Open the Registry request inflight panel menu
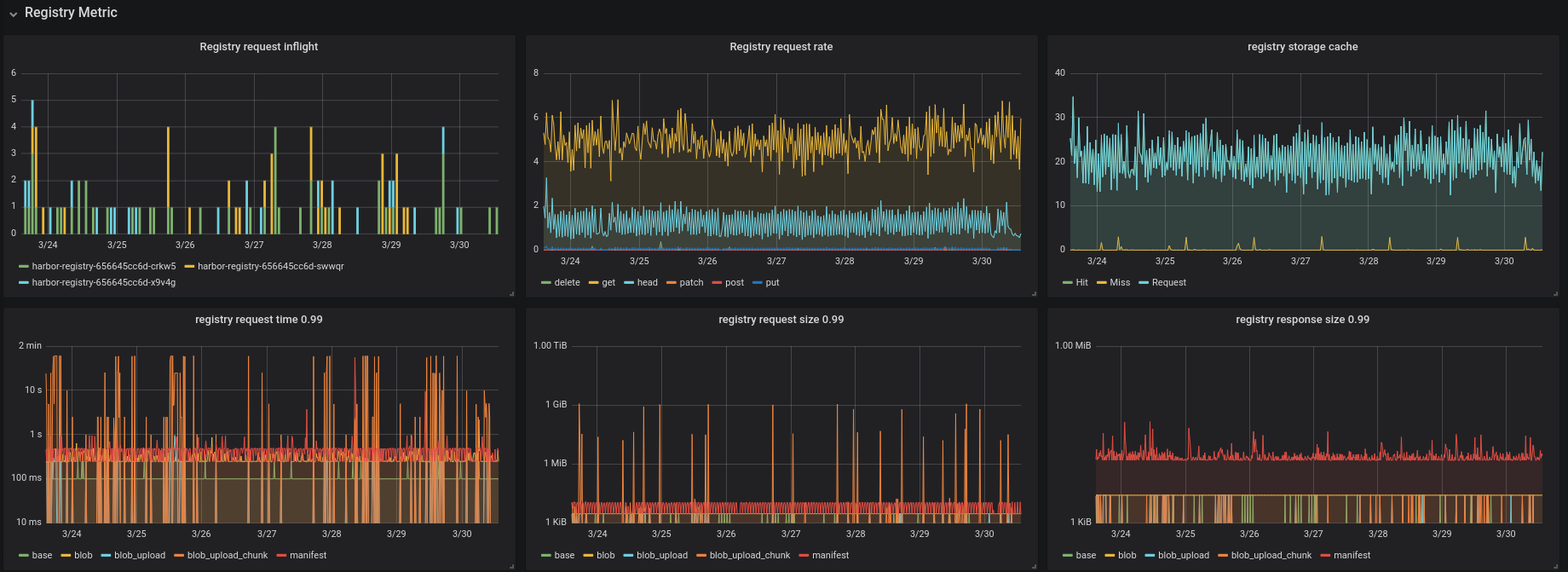 click(258, 47)
